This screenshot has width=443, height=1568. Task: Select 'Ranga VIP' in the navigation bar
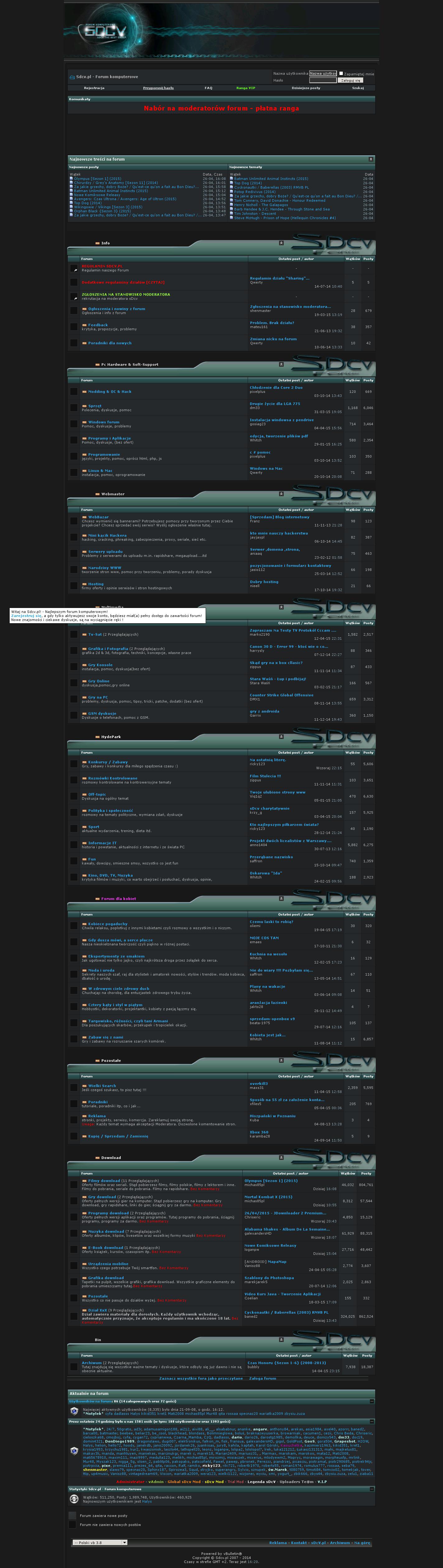pos(246,88)
